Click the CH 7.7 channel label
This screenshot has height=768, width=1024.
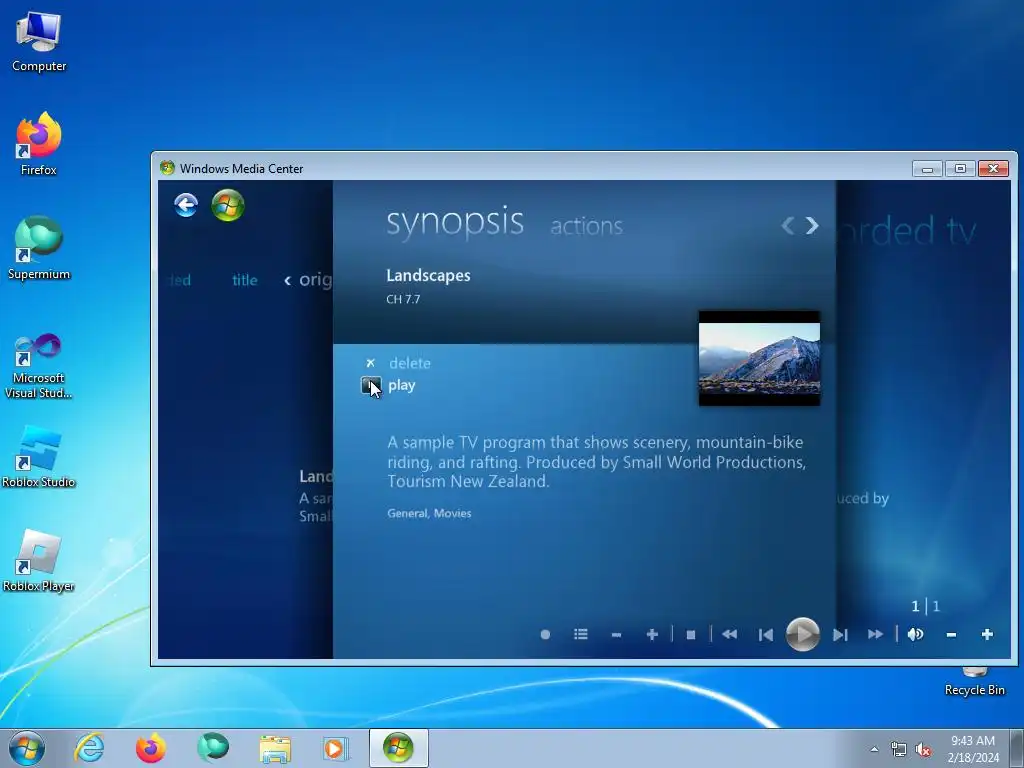pyautogui.click(x=403, y=299)
